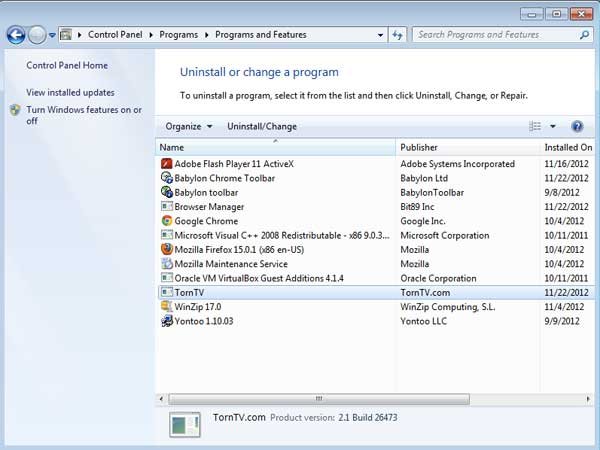Screen dimensions: 600x450
Task: Select Mozilla Firefox 15.0.1 entry
Action: click(x=239, y=249)
